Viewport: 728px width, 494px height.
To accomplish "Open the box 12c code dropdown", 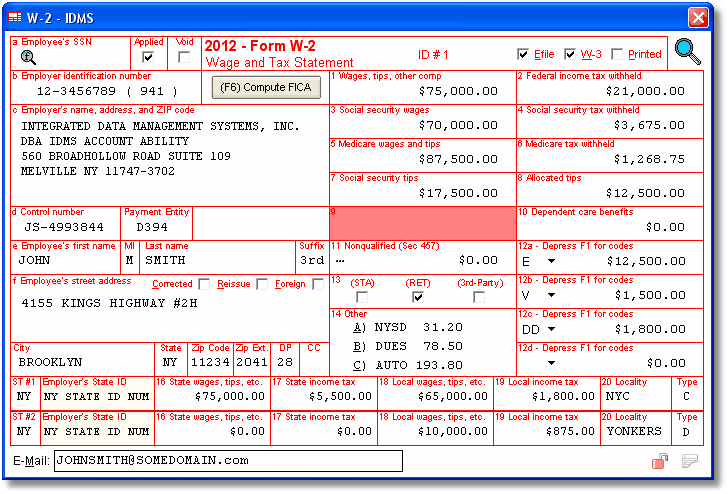I will pyautogui.click(x=551, y=329).
